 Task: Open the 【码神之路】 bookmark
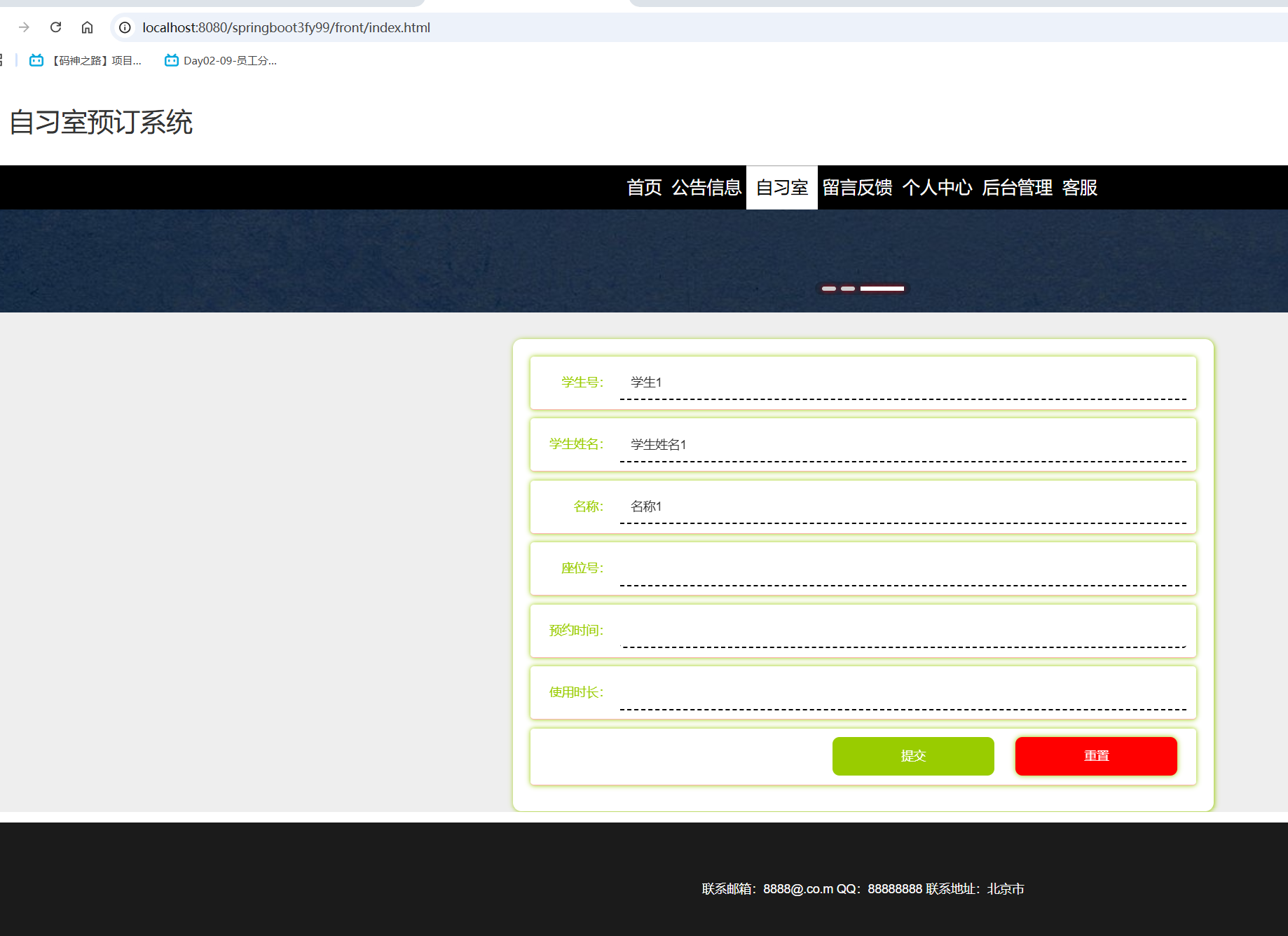85,61
